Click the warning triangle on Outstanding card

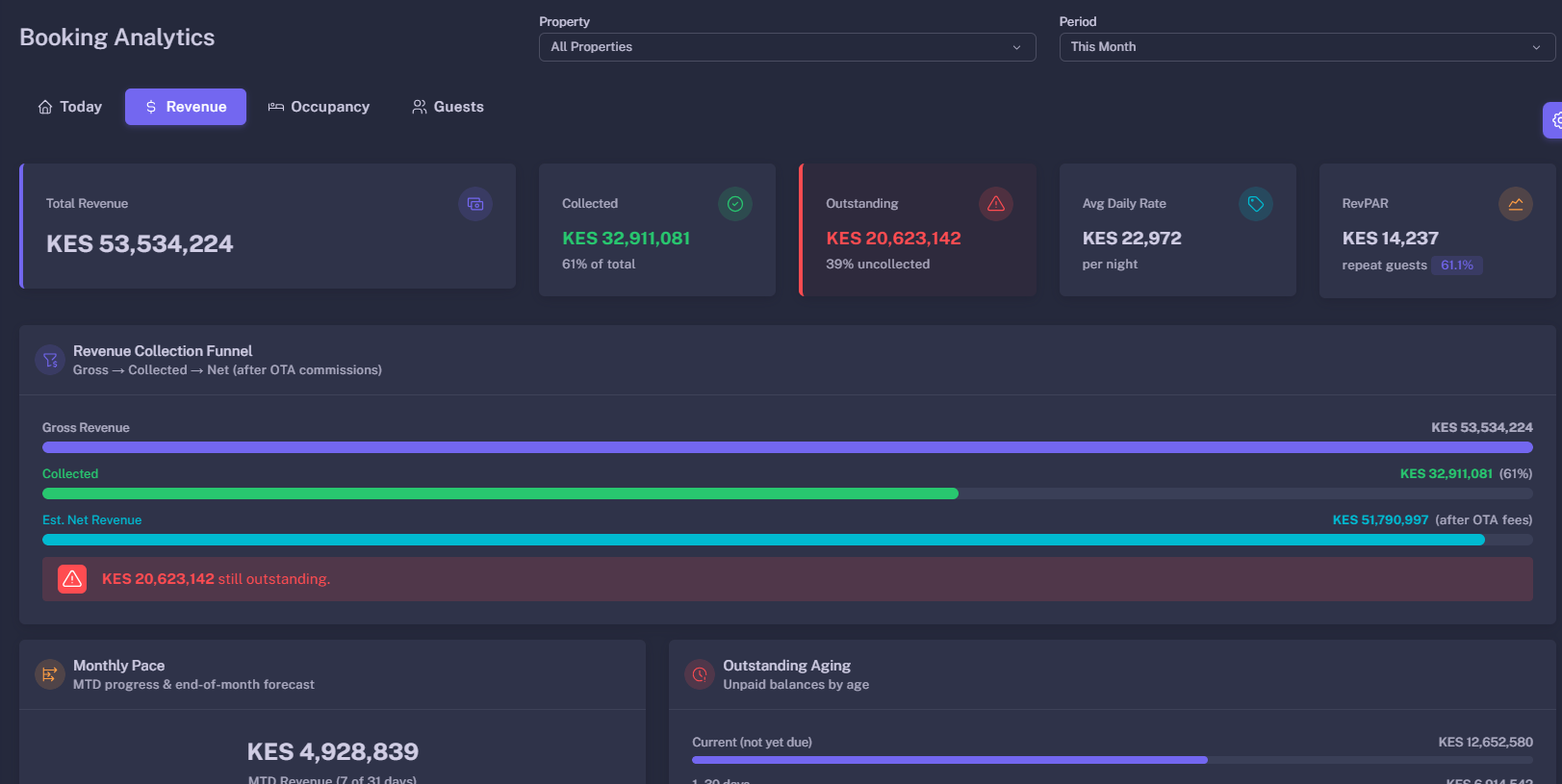996,204
